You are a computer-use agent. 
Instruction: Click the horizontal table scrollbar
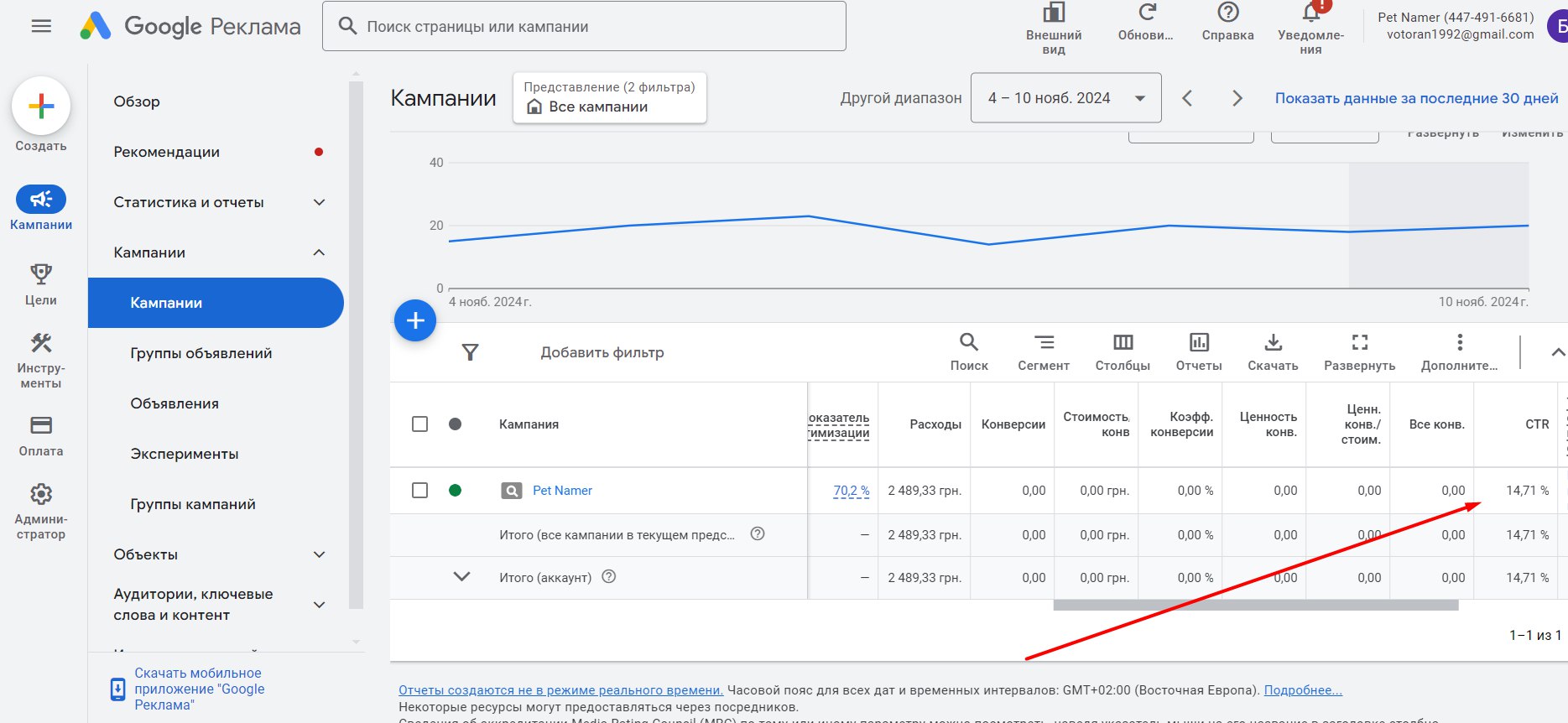click(1256, 605)
